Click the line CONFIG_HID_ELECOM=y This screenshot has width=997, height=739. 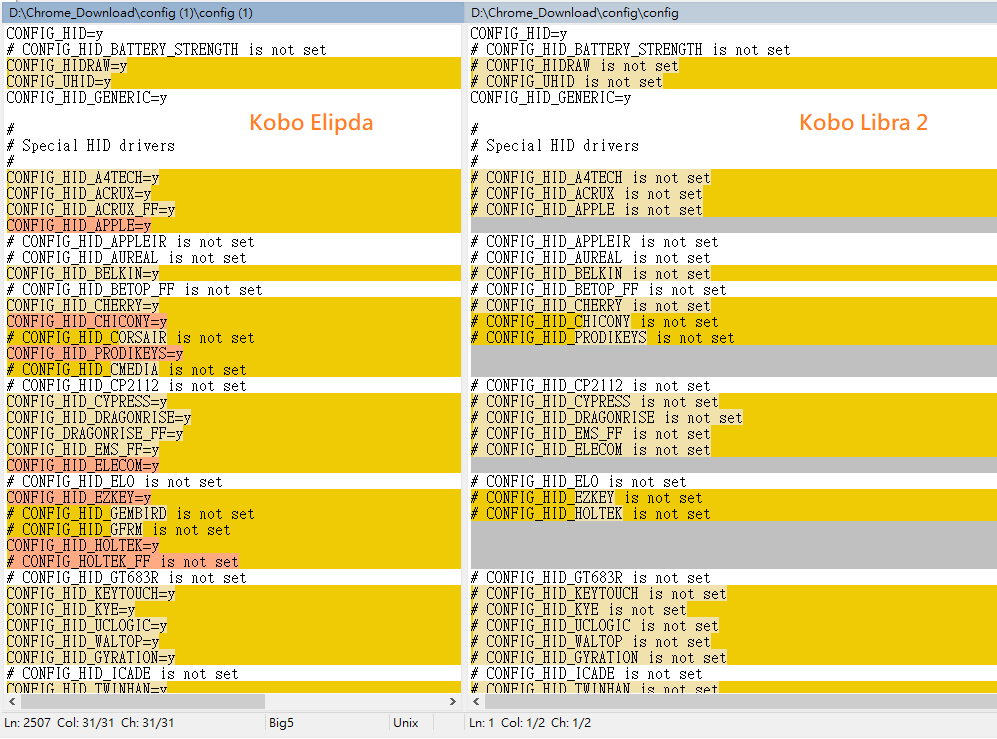click(83, 466)
